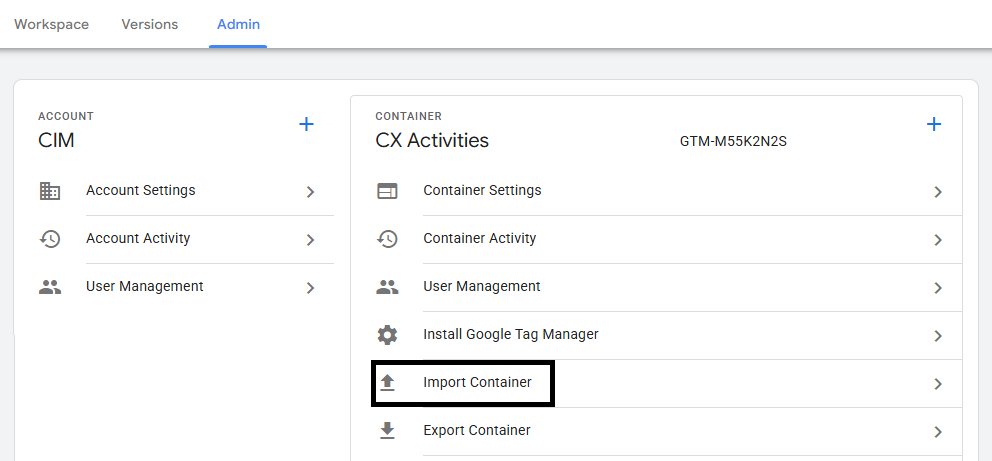
Task: Create new account with plus icon
Action: pos(307,124)
